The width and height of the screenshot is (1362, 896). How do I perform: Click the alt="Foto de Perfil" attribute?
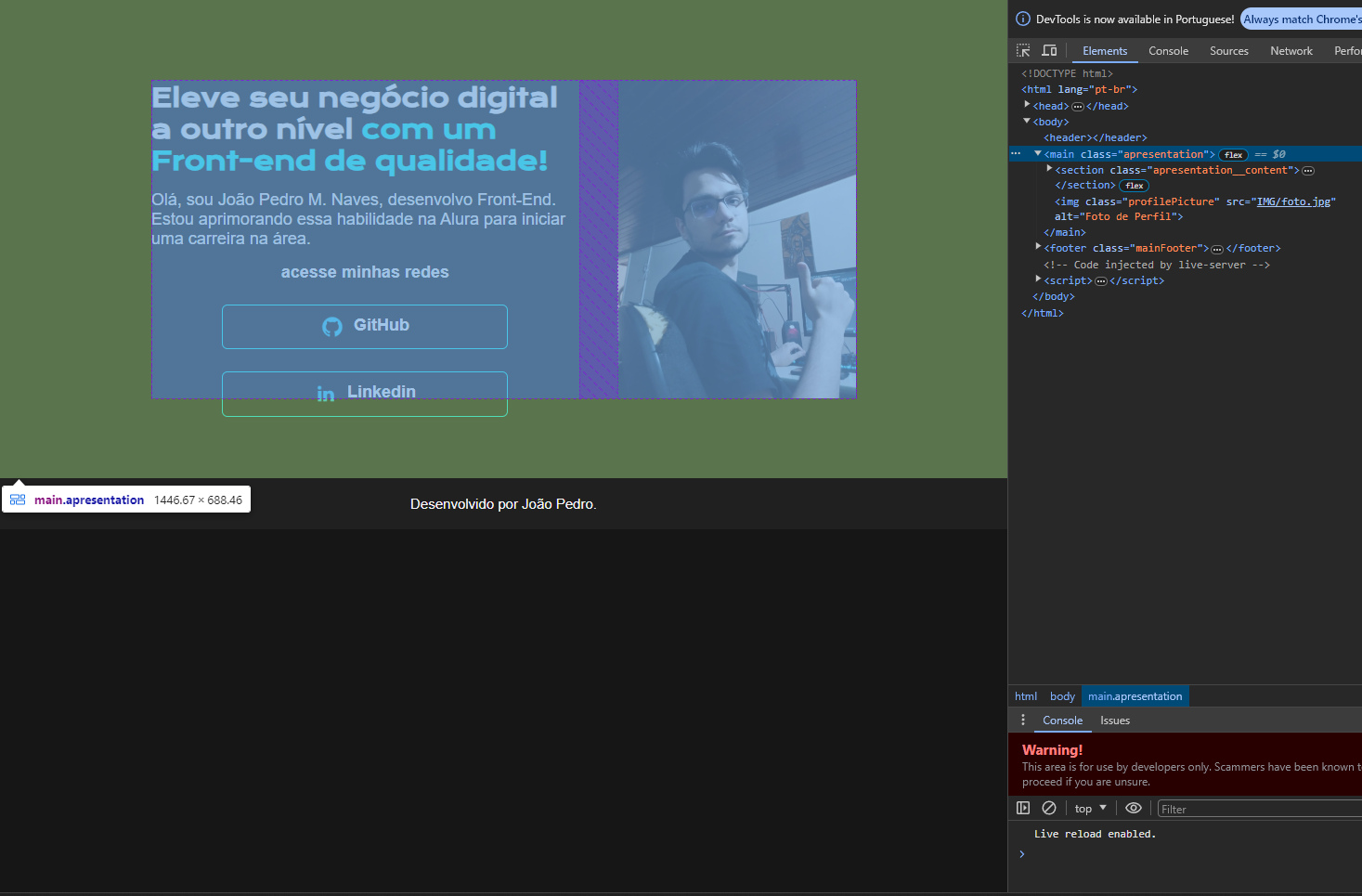(1116, 216)
